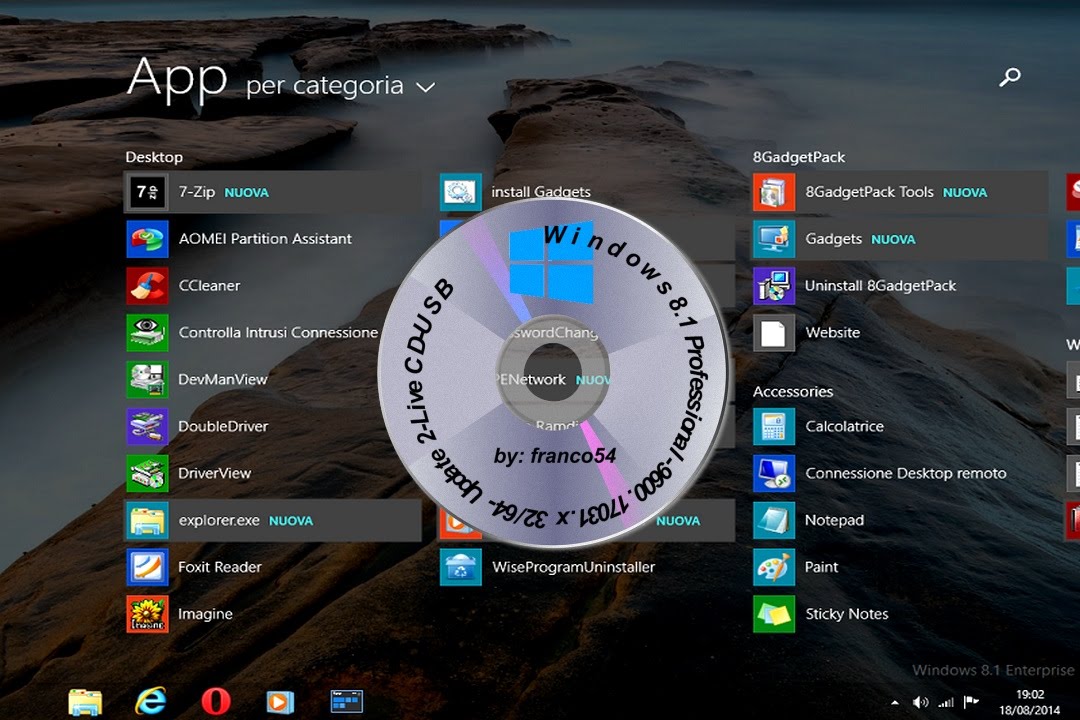The image size is (1080, 720).
Task: Launch the Foxit Reader icon
Action: click(x=147, y=567)
